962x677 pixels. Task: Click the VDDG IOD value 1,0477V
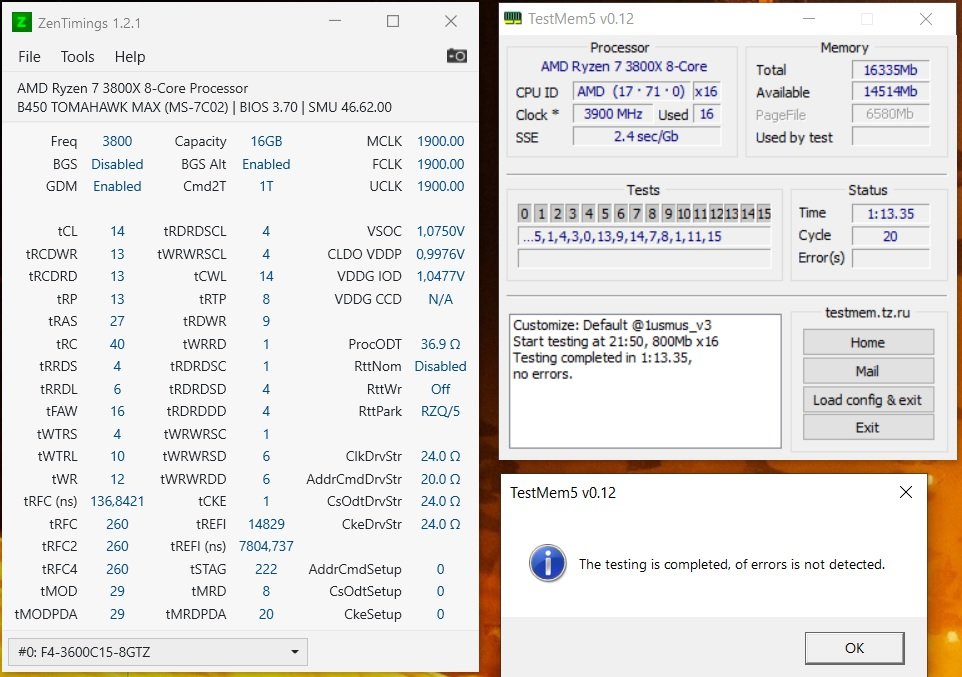[x=441, y=277]
